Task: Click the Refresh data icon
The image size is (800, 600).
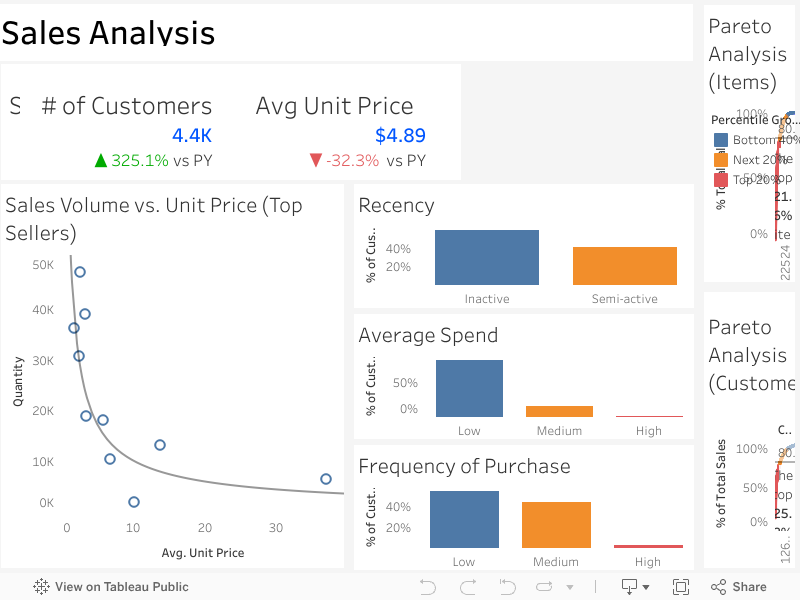Action: (543, 587)
